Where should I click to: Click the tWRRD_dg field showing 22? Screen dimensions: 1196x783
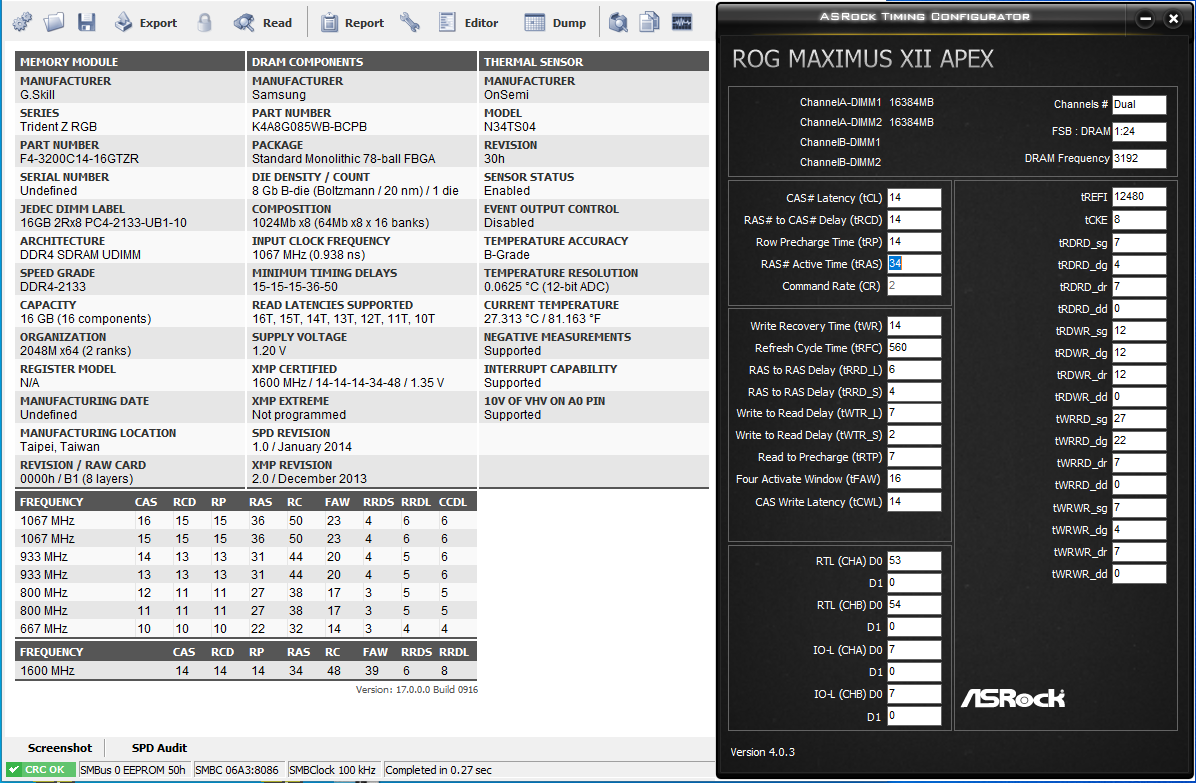(1139, 441)
